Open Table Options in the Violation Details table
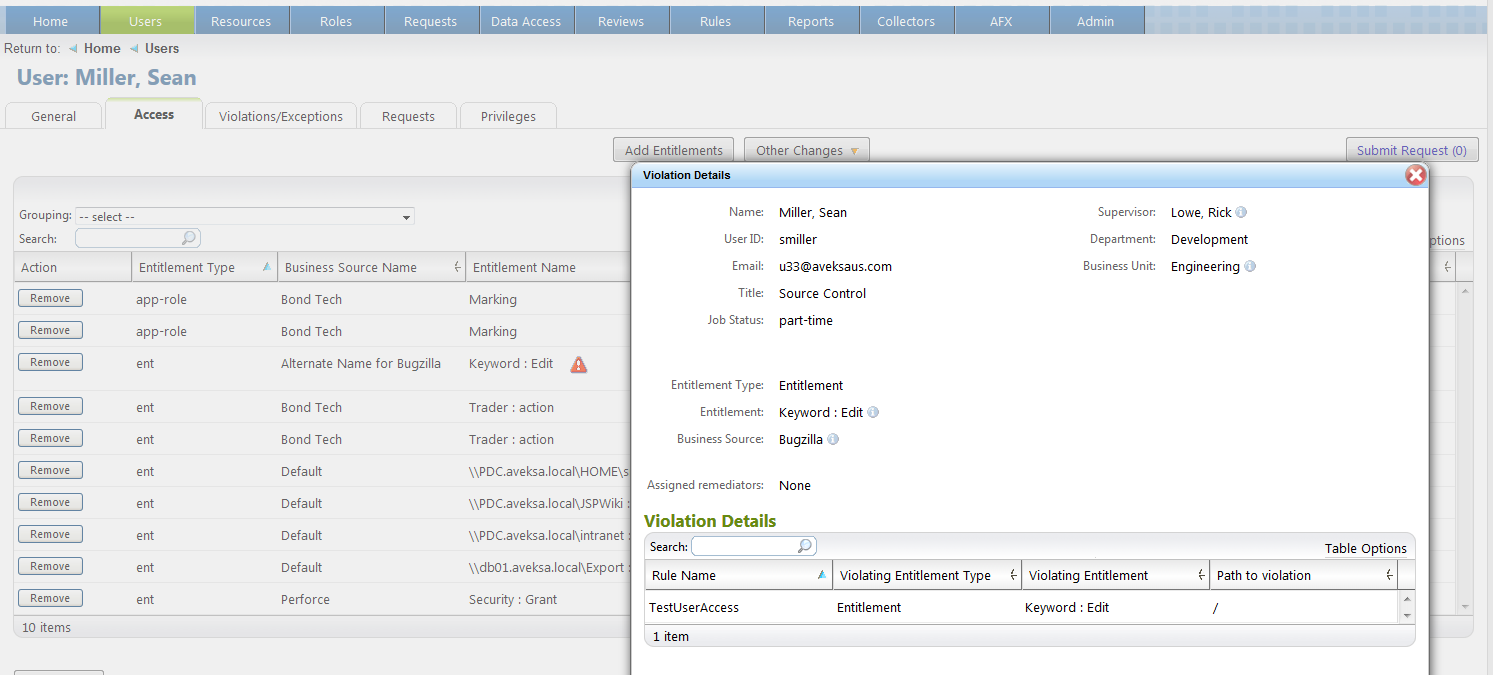 (x=1365, y=548)
